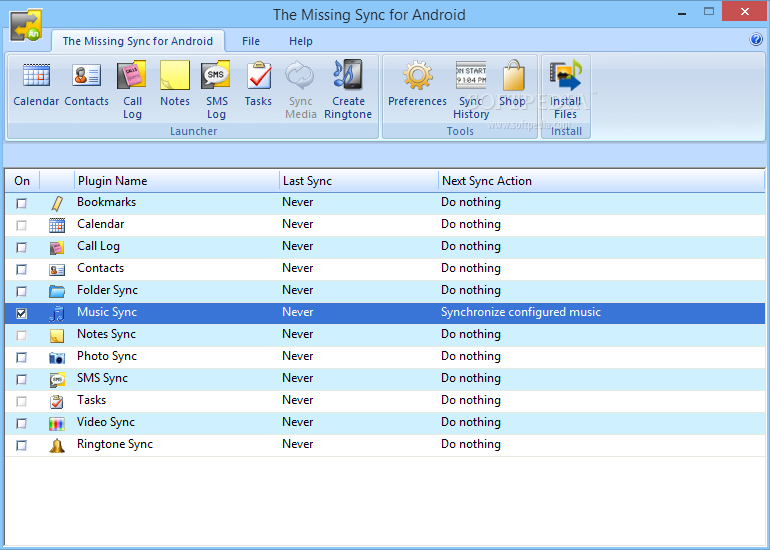770x550 pixels.
Task: Open Tasks from the Launcher group
Action: click(258, 78)
